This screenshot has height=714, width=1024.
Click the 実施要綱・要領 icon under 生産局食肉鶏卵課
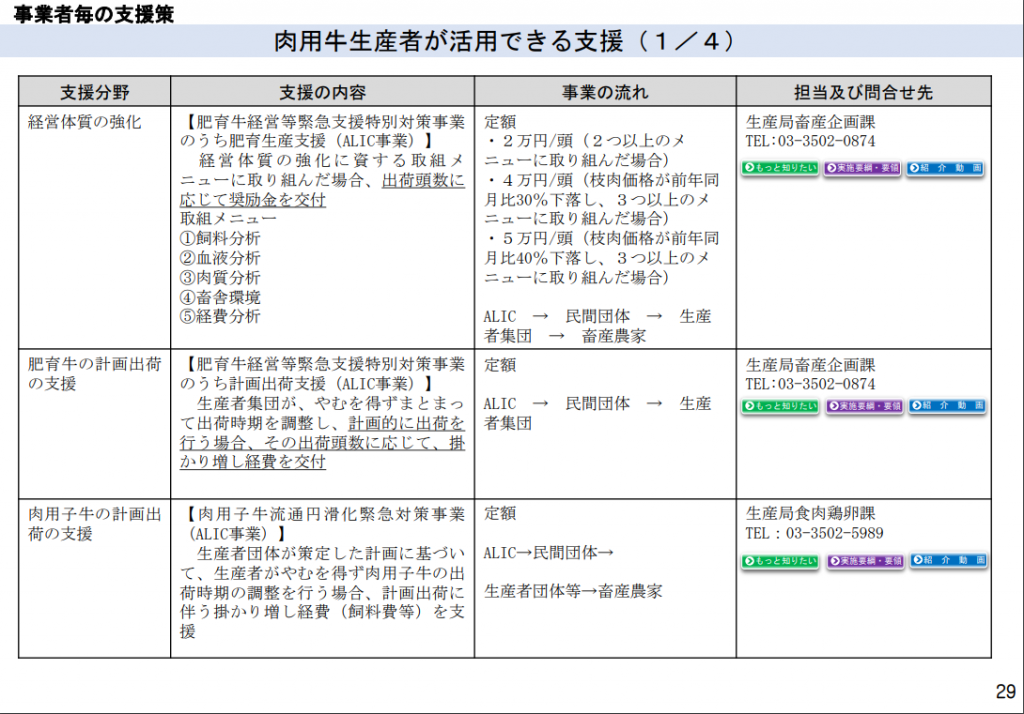862,561
